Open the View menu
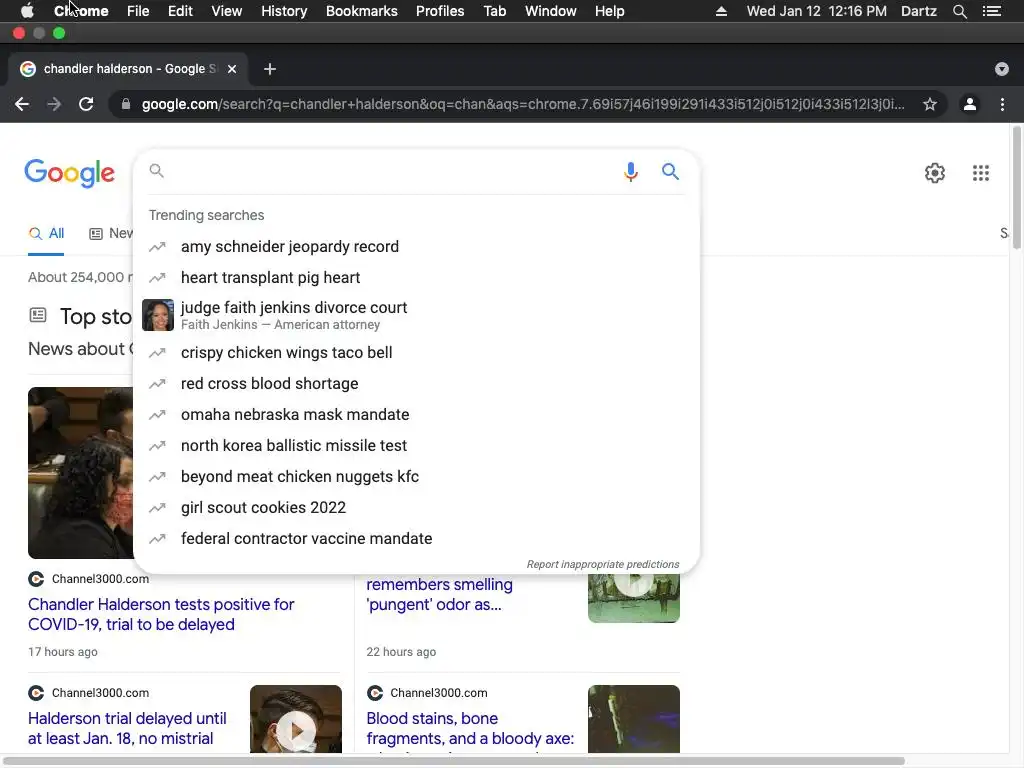Screen dimensions: 1024x768 point(227,11)
